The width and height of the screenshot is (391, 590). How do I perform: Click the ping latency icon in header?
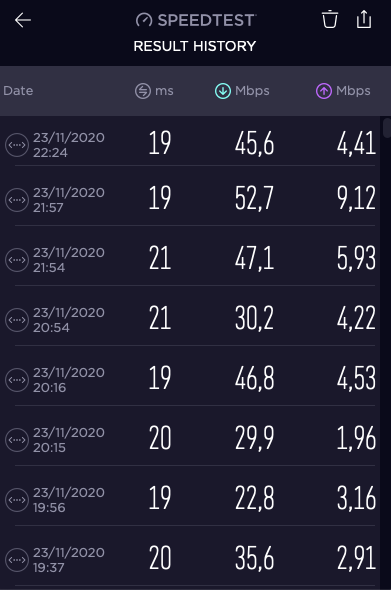(x=143, y=91)
